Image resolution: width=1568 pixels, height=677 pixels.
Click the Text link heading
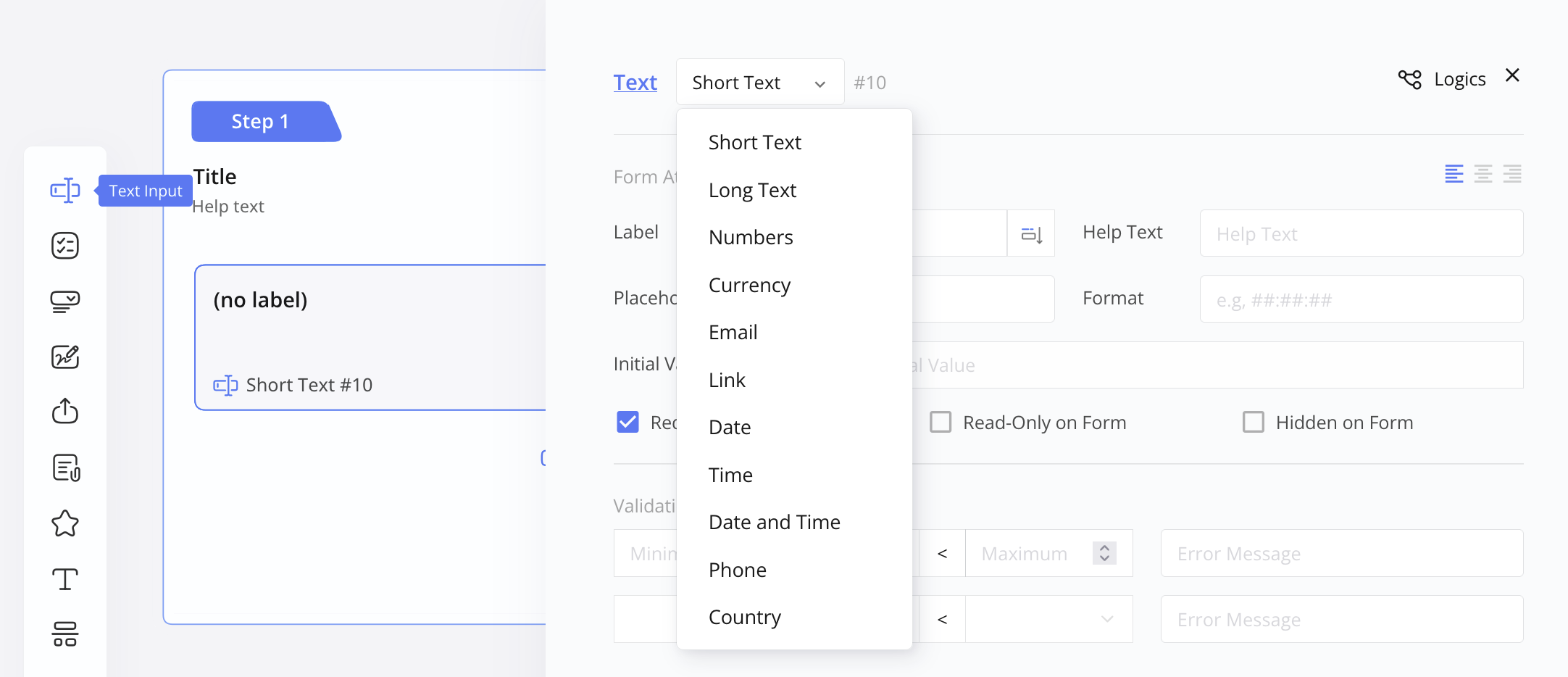point(635,83)
